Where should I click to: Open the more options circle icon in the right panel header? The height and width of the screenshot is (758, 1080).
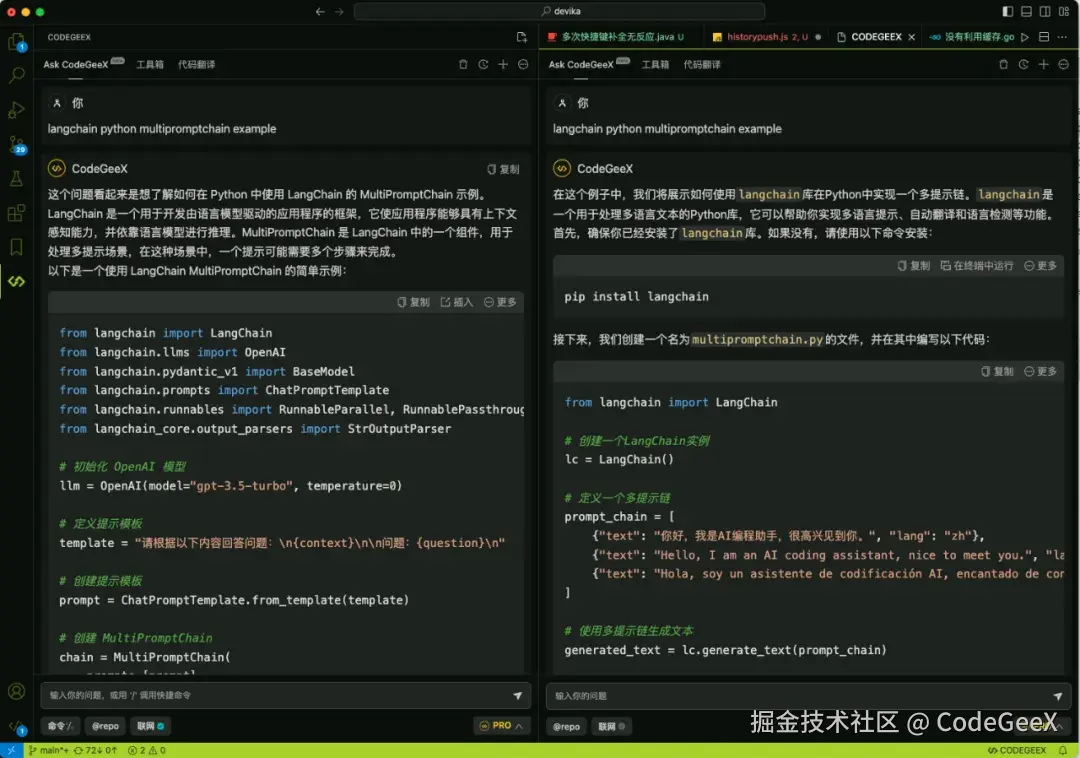tap(1063, 64)
